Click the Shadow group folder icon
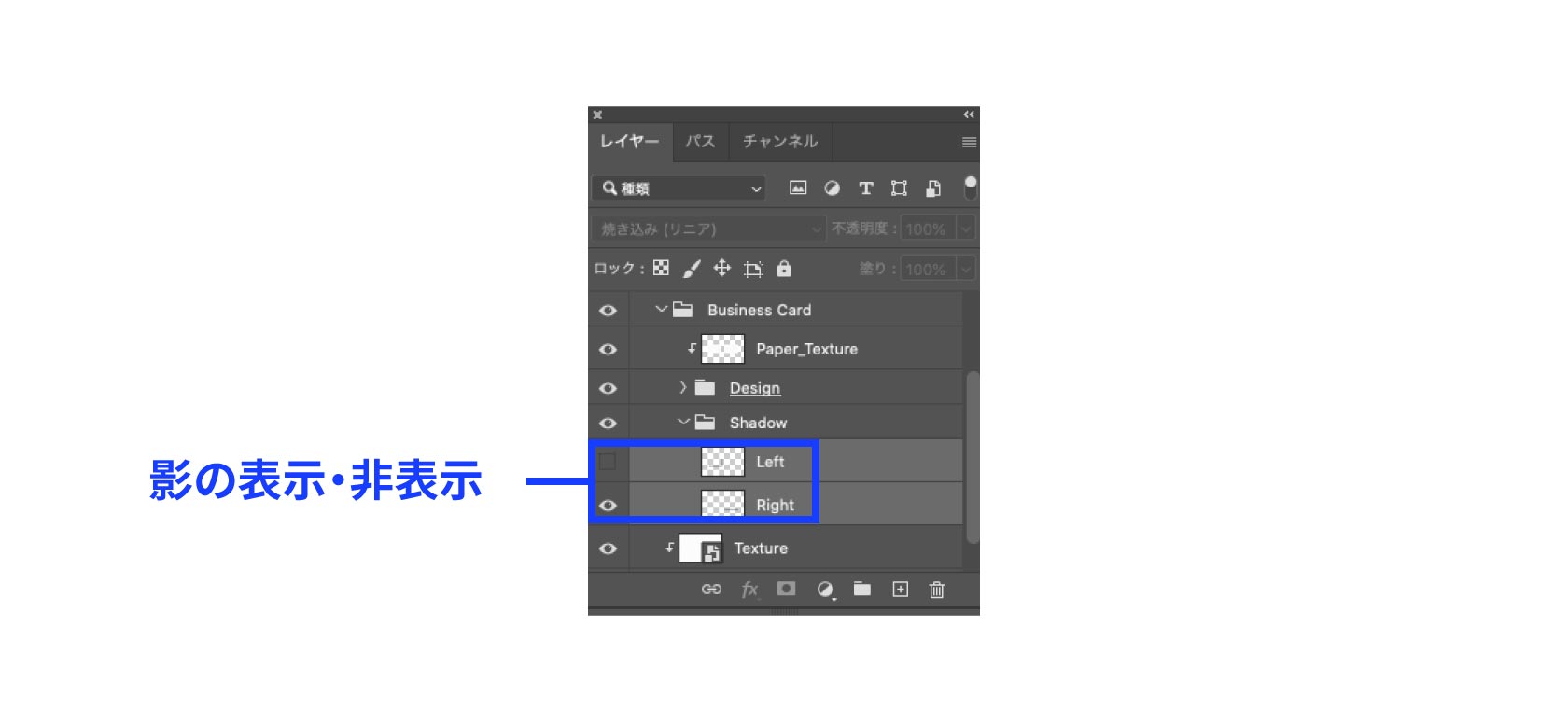The width and height of the screenshot is (1568, 722). pyautogui.click(x=706, y=423)
